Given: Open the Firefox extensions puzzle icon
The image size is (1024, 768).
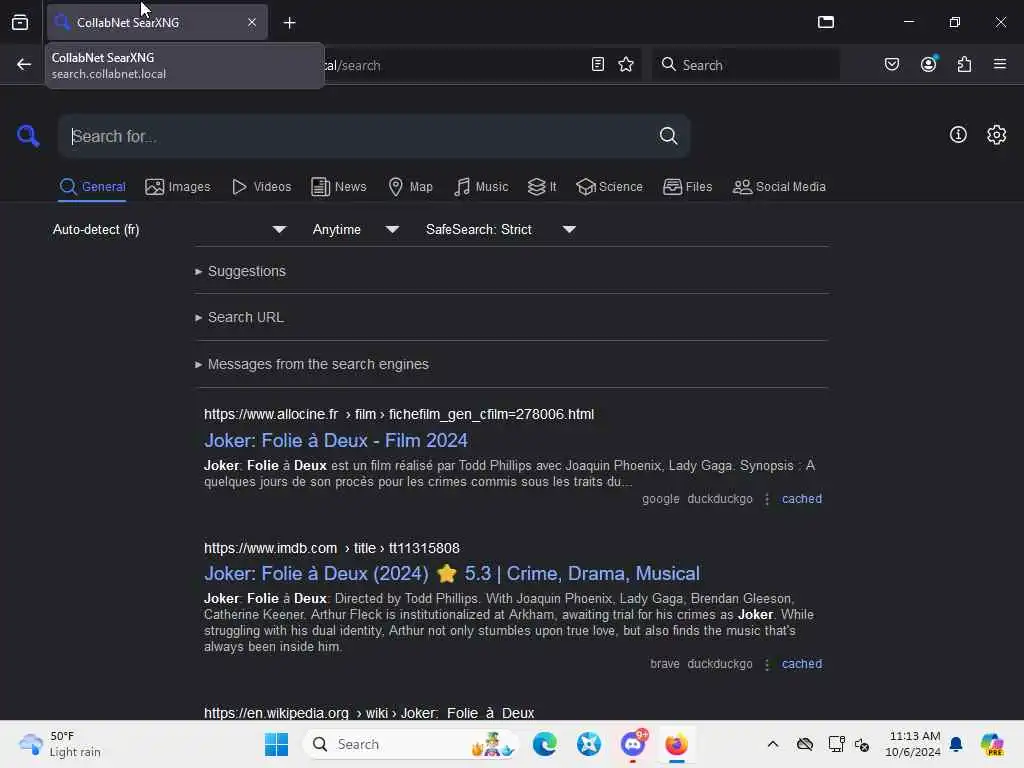Looking at the screenshot, I should tap(965, 64).
